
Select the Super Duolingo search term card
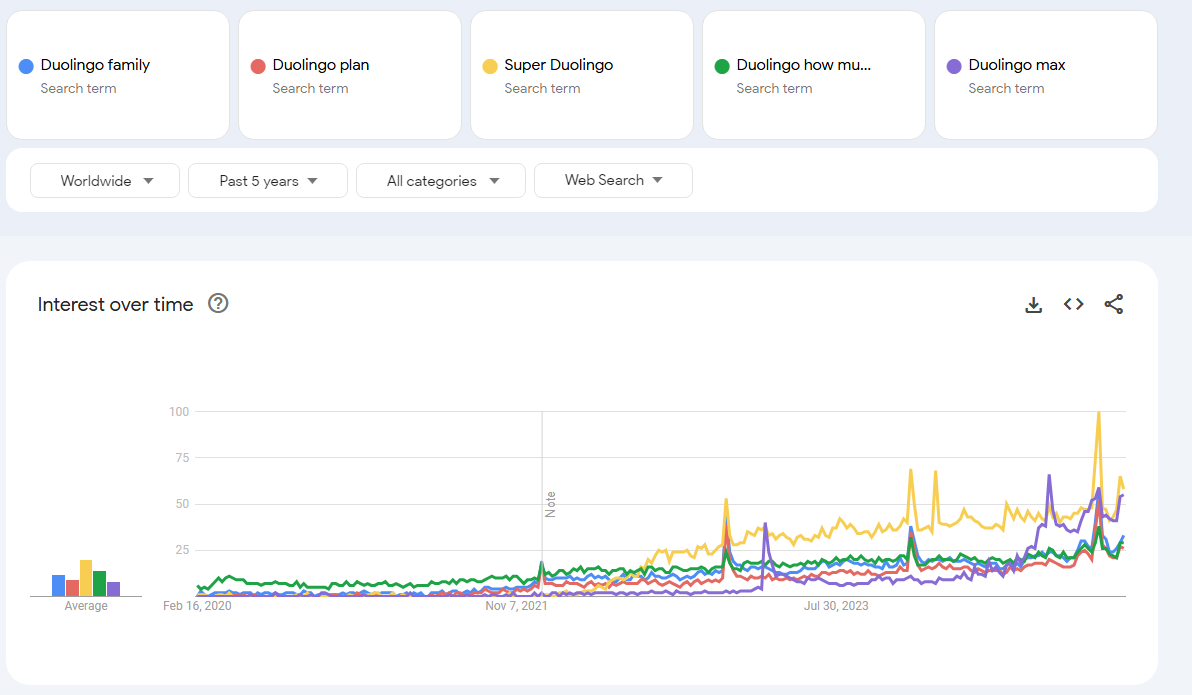pyautogui.click(x=582, y=75)
